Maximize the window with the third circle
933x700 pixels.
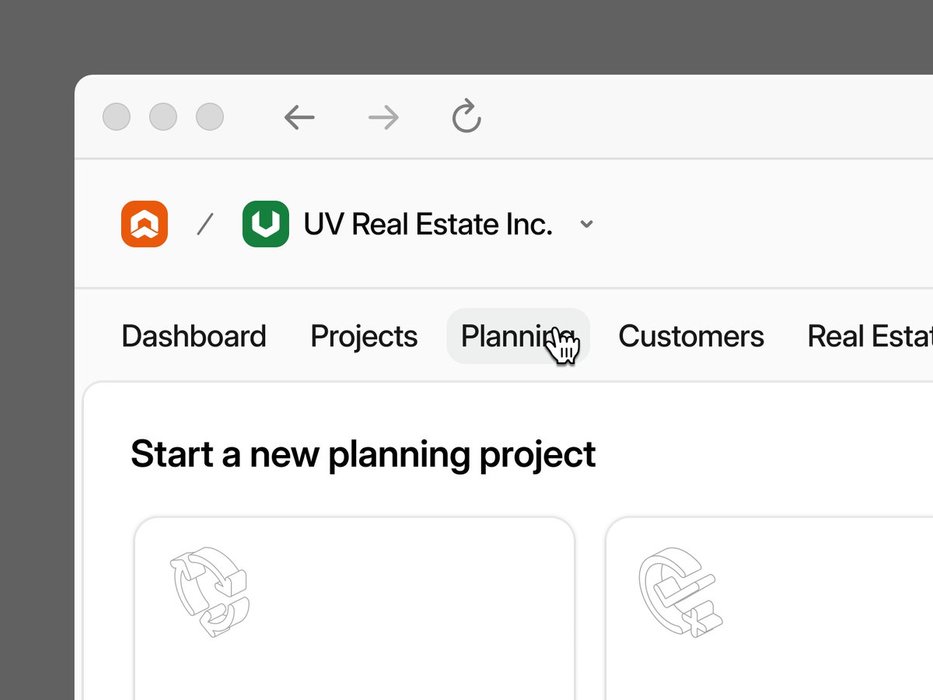[210, 117]
